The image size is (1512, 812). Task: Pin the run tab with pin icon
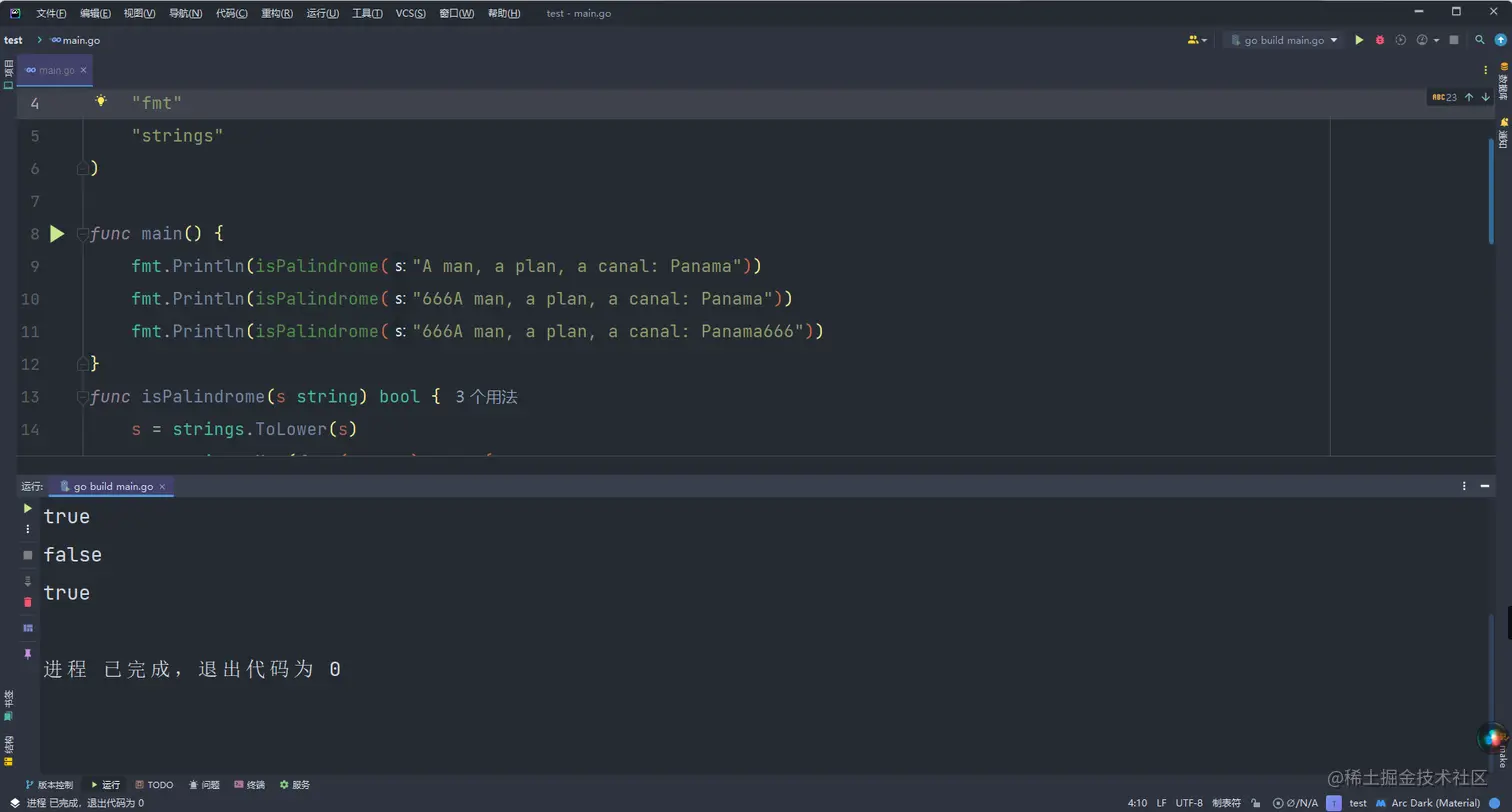[28, 652]
